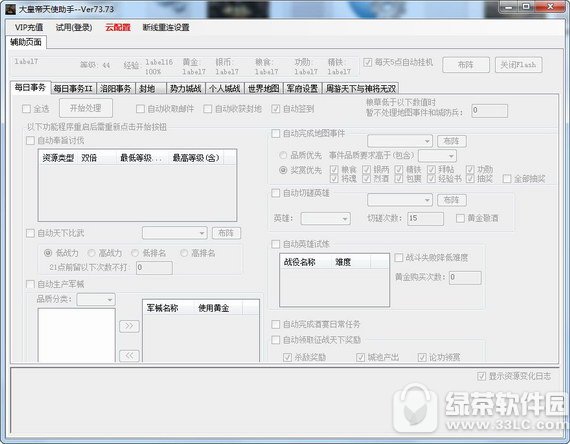This screenshot has width=570, height=444.
Task: Switch to the 周游天下与神将无双 tab
Action: coord(361,88)
